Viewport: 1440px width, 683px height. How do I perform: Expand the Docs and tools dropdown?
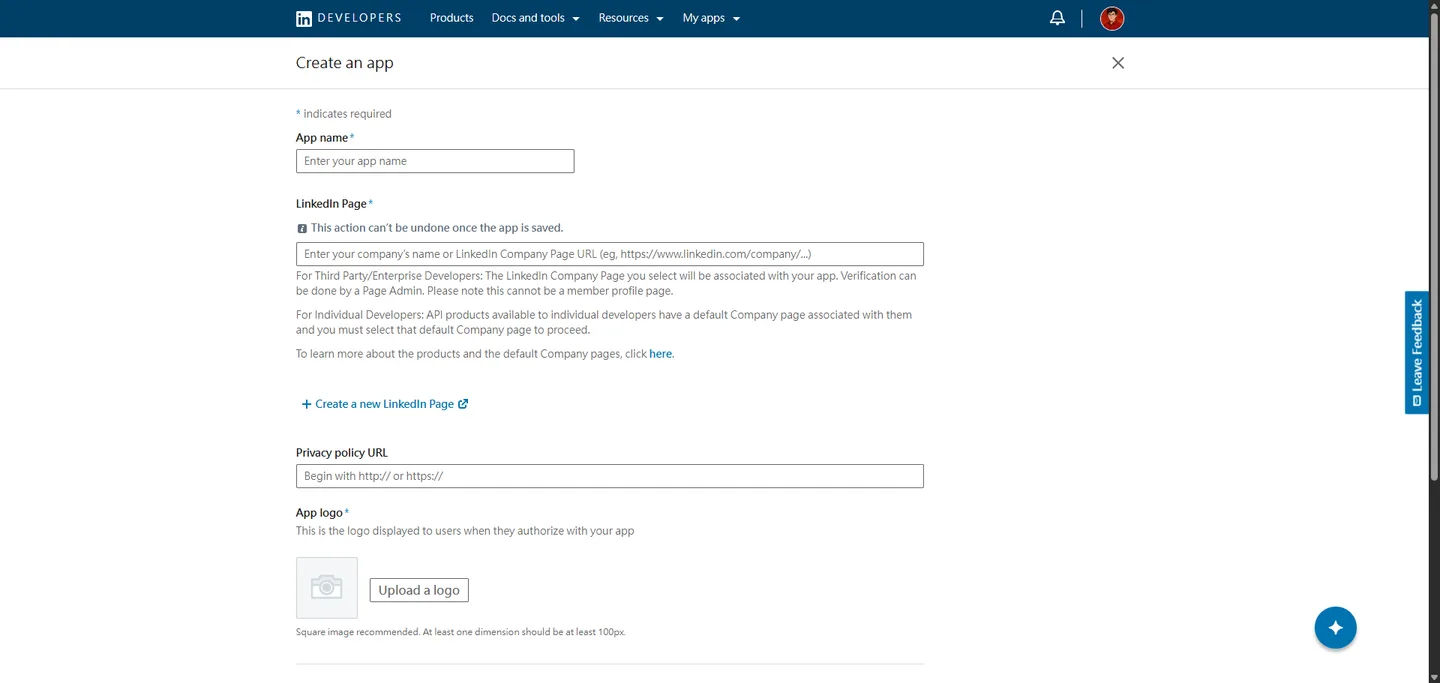535,18
